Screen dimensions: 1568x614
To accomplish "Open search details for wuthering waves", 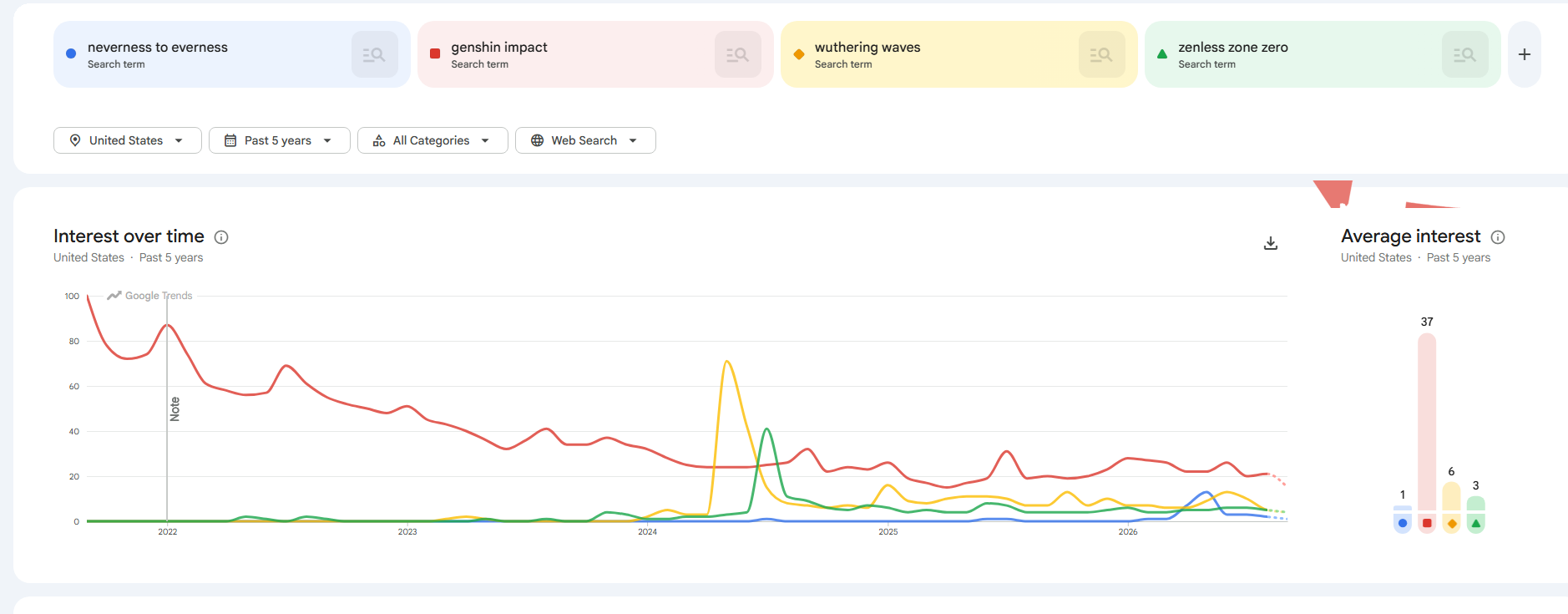I will 1101,54.
